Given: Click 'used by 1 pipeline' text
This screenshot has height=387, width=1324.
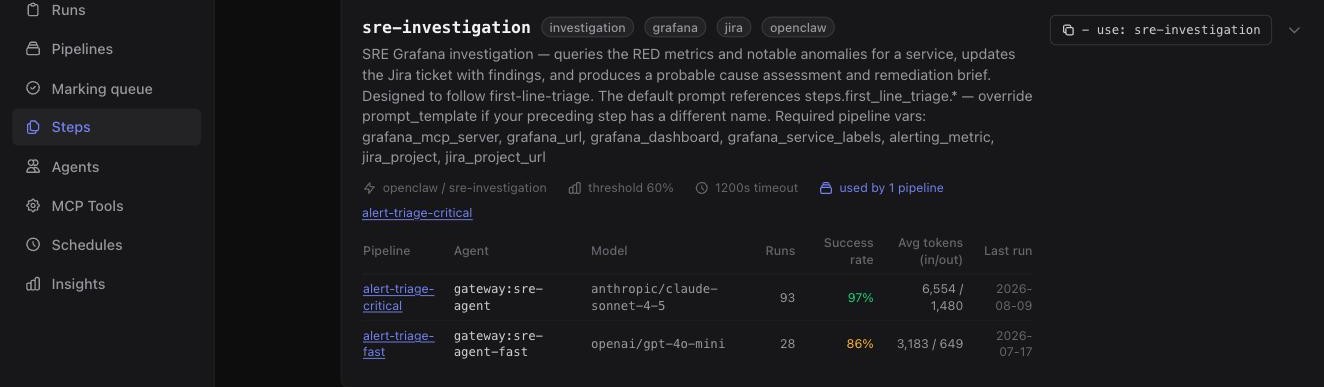Looking at the screenshot, I should coord(891,188).
